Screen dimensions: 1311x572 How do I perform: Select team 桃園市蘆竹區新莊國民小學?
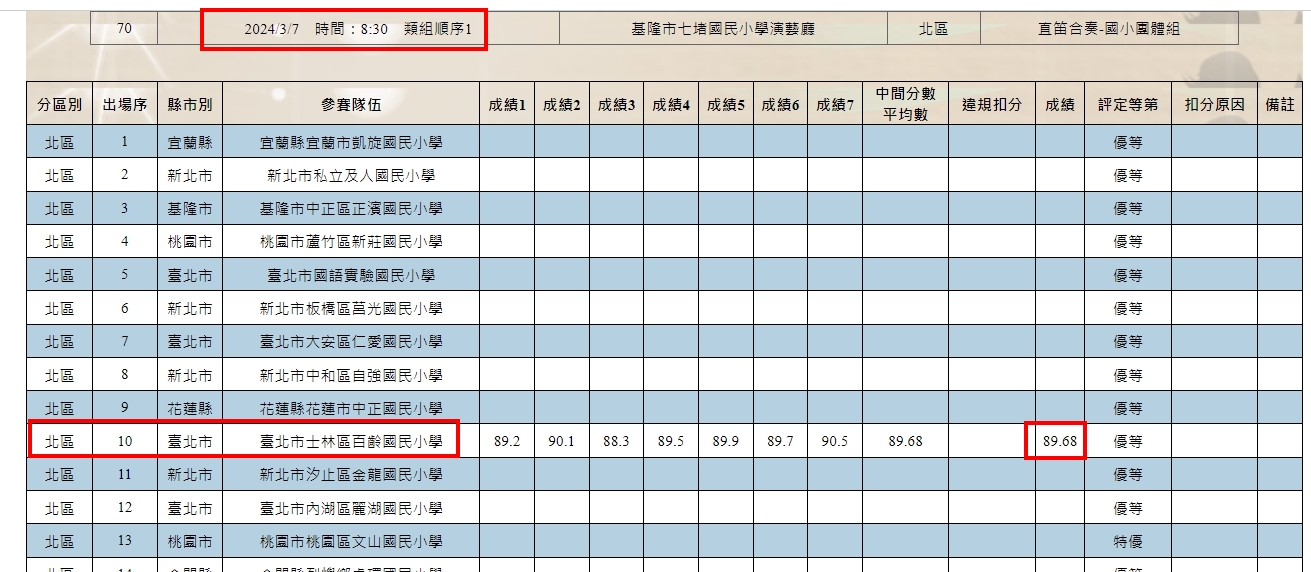pyautogui.click(x=351, y=242)
